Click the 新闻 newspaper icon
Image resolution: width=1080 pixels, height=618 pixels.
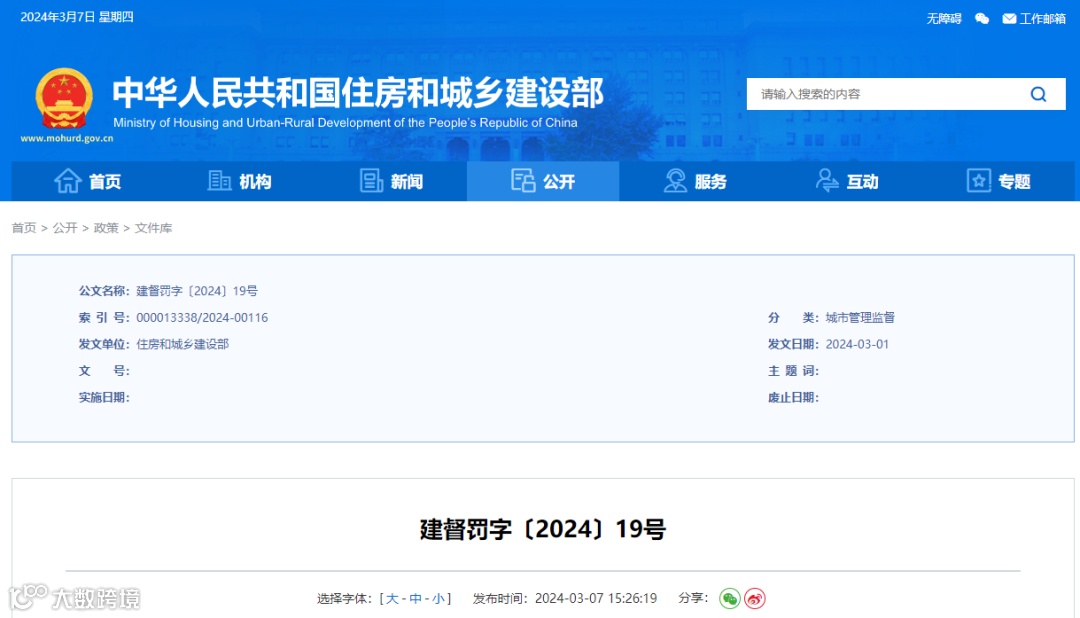371,181
